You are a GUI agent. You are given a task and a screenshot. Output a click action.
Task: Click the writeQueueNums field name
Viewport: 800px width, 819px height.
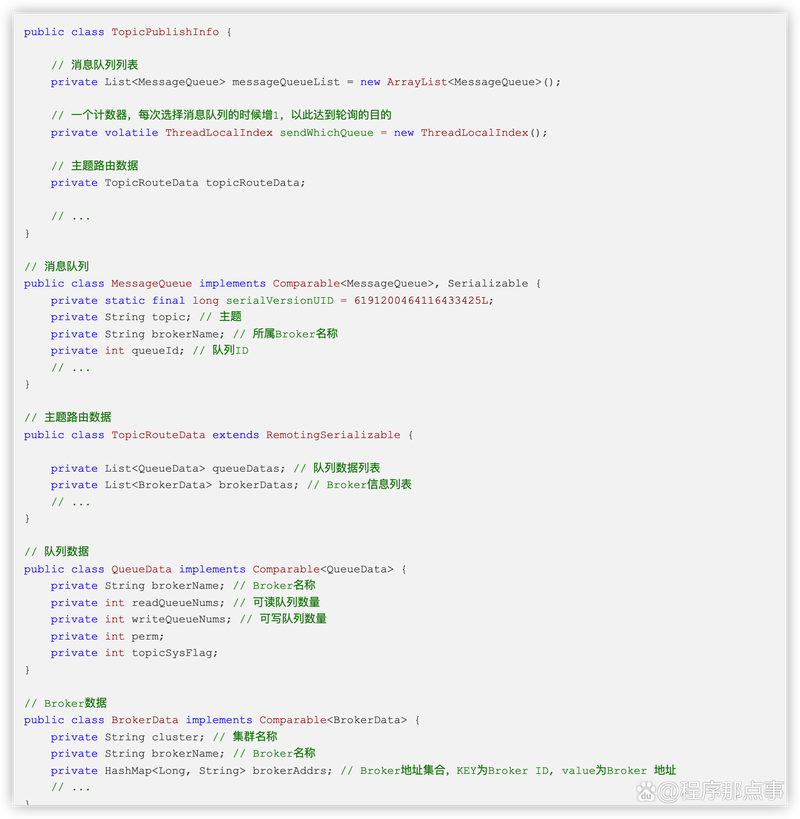[x=182, y=619]
